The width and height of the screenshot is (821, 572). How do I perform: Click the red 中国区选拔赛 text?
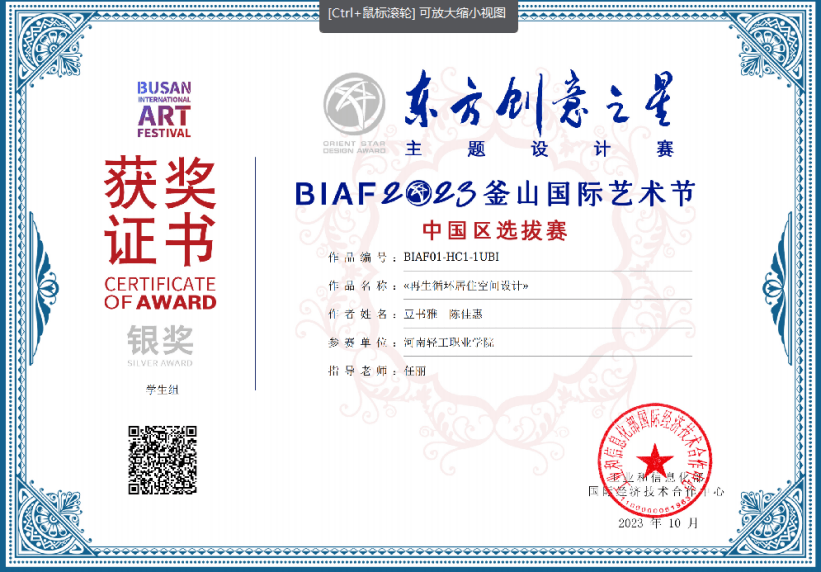(495, 230)
